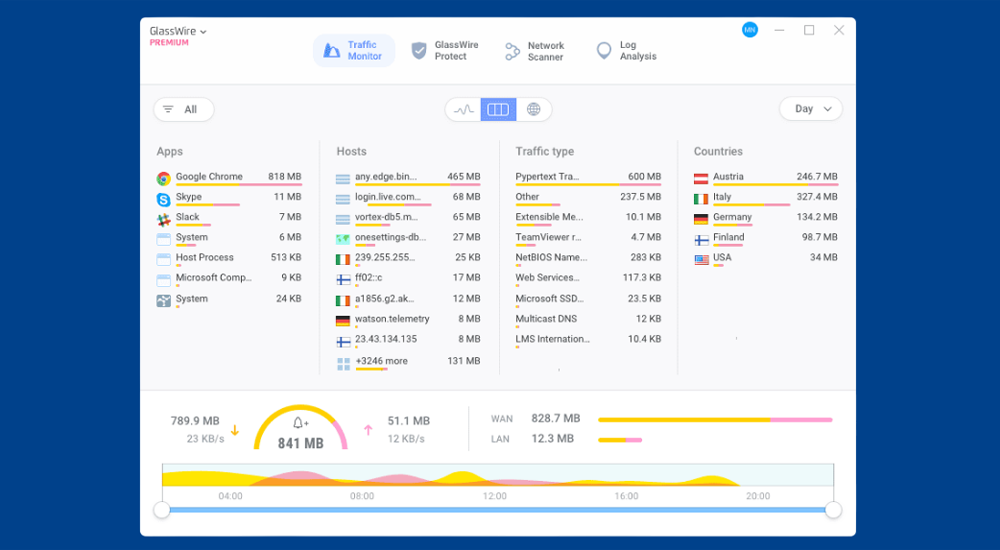Select Multicast DNS traffic type
This screenshot has height=550, width=1000.
588,320
